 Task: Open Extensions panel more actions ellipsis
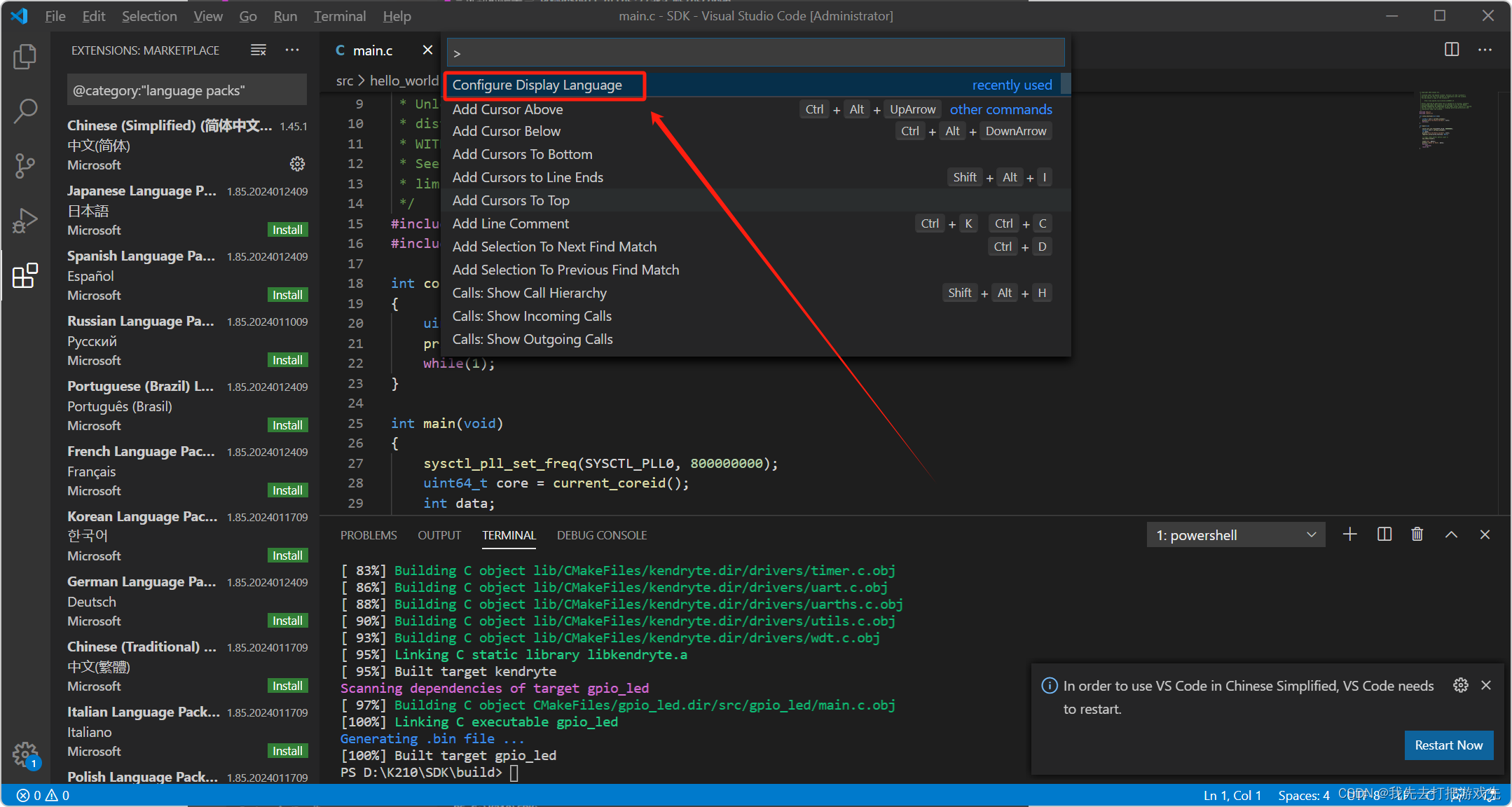tap(292, 50)
